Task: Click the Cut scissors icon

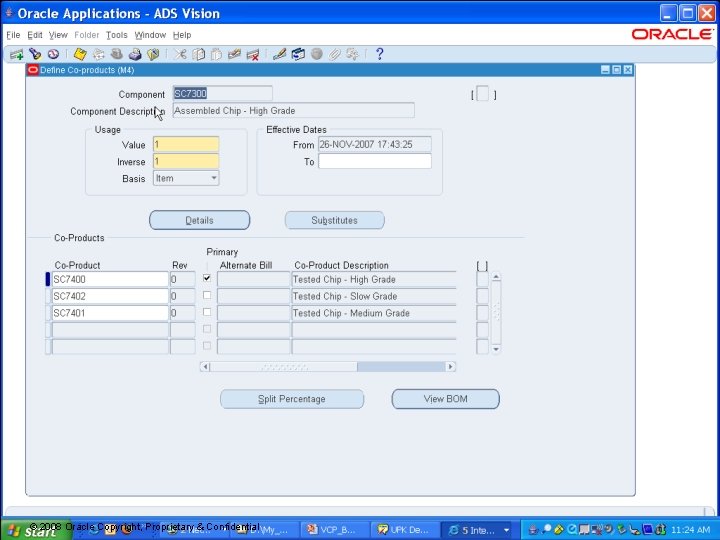Action: pyautogui.click(x=180, y=55)
